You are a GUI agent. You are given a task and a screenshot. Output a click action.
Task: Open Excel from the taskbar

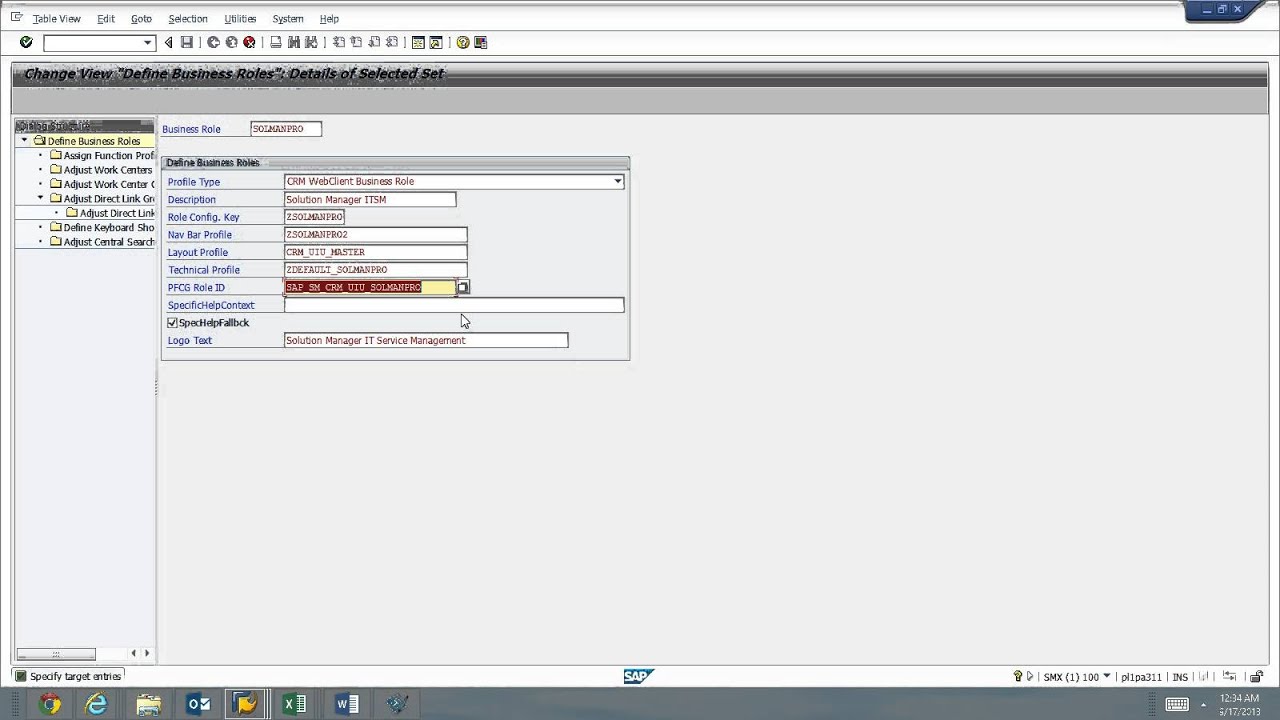point(295,704)
